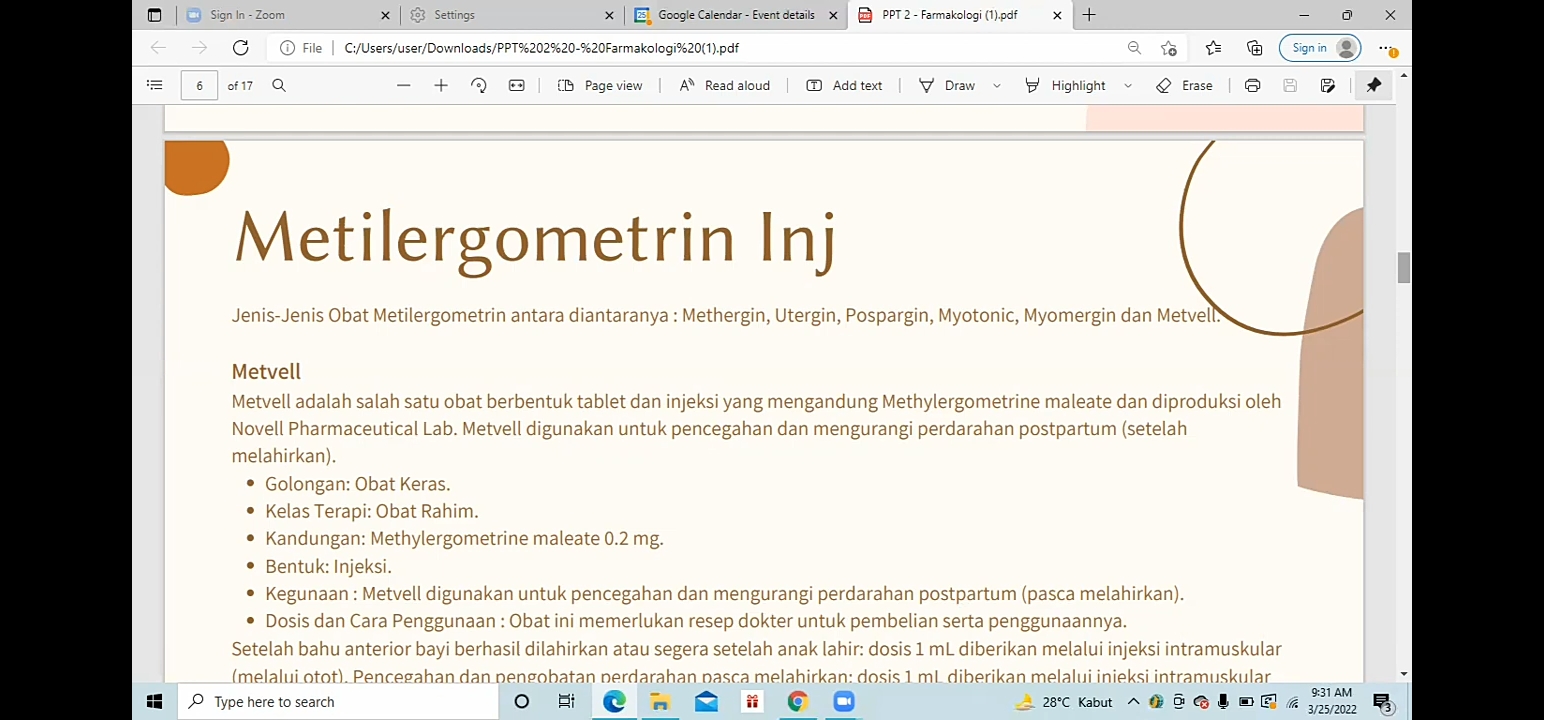Image resolution: width=1544 pixels, height=720 pixels.
Task: Click the File site info icon
Action: click(x=301, y=48)
